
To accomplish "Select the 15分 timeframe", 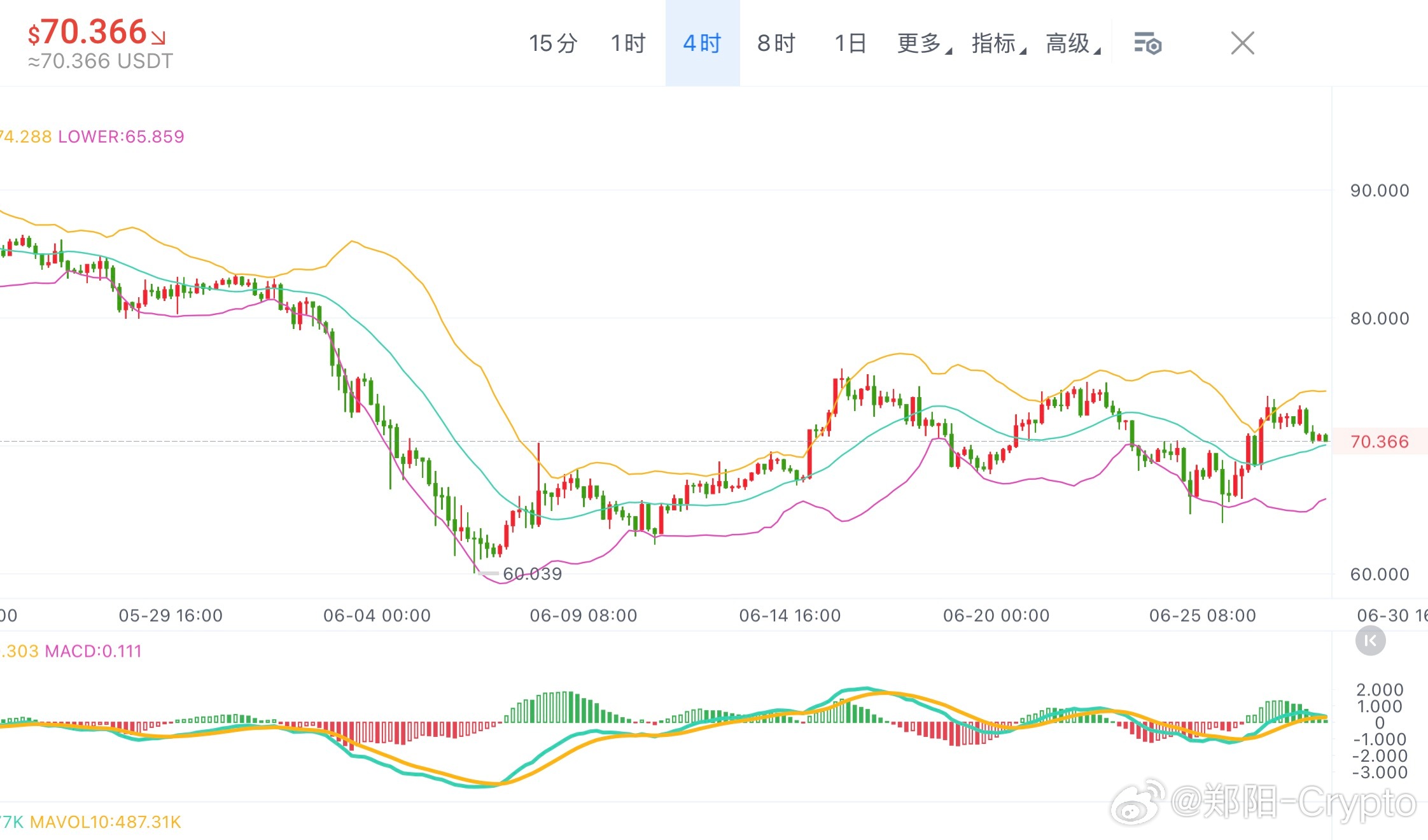I will pos(553,43).
